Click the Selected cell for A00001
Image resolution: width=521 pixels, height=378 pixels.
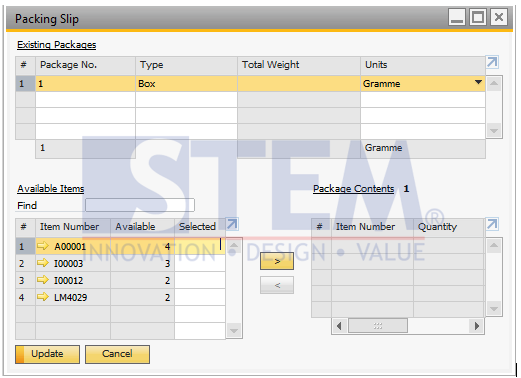tap(200, 246)
